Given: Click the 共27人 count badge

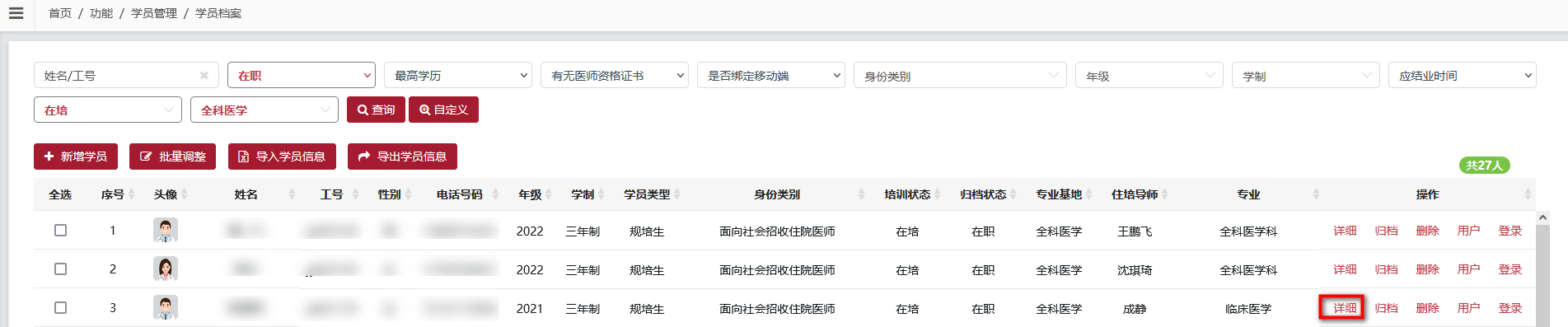Looking at the screenshot, I should click(1484, 166).
